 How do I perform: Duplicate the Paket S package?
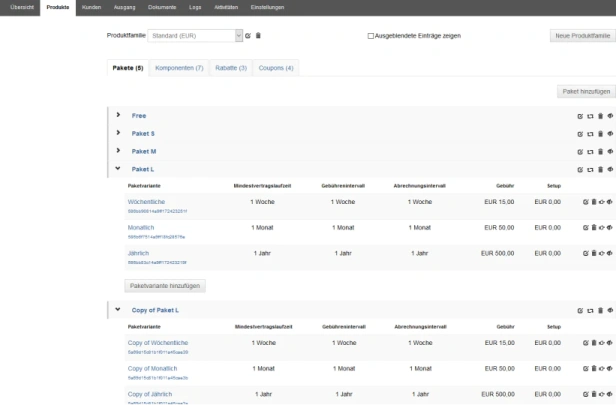tap(590, 134)
